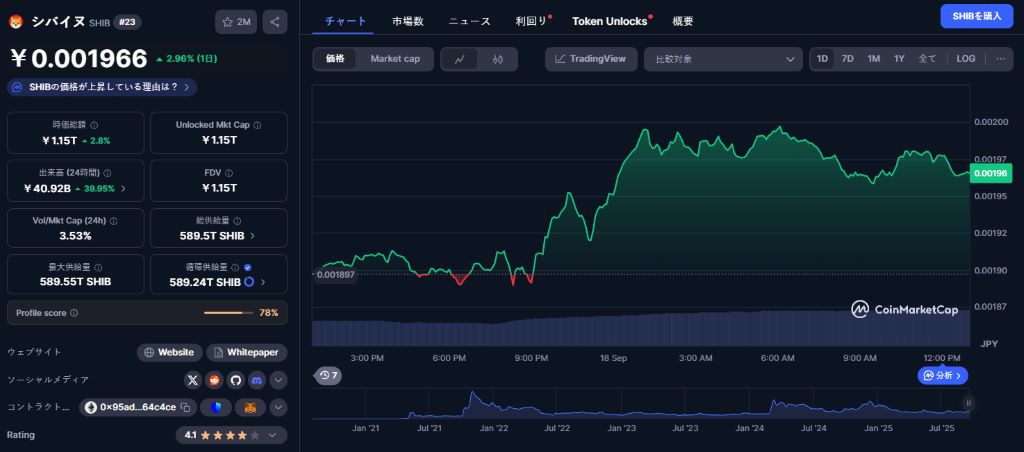
Task: Open the Whitepaper link
Action: point(247,352)
